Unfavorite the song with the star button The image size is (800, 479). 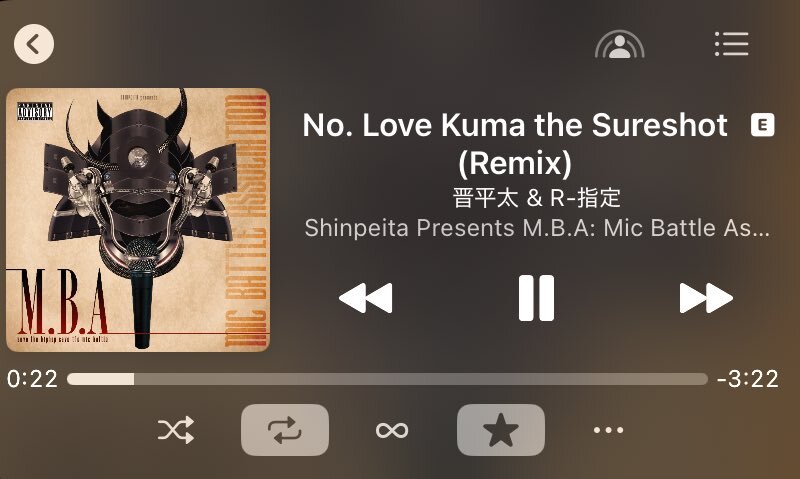click(x=501, y=430)
